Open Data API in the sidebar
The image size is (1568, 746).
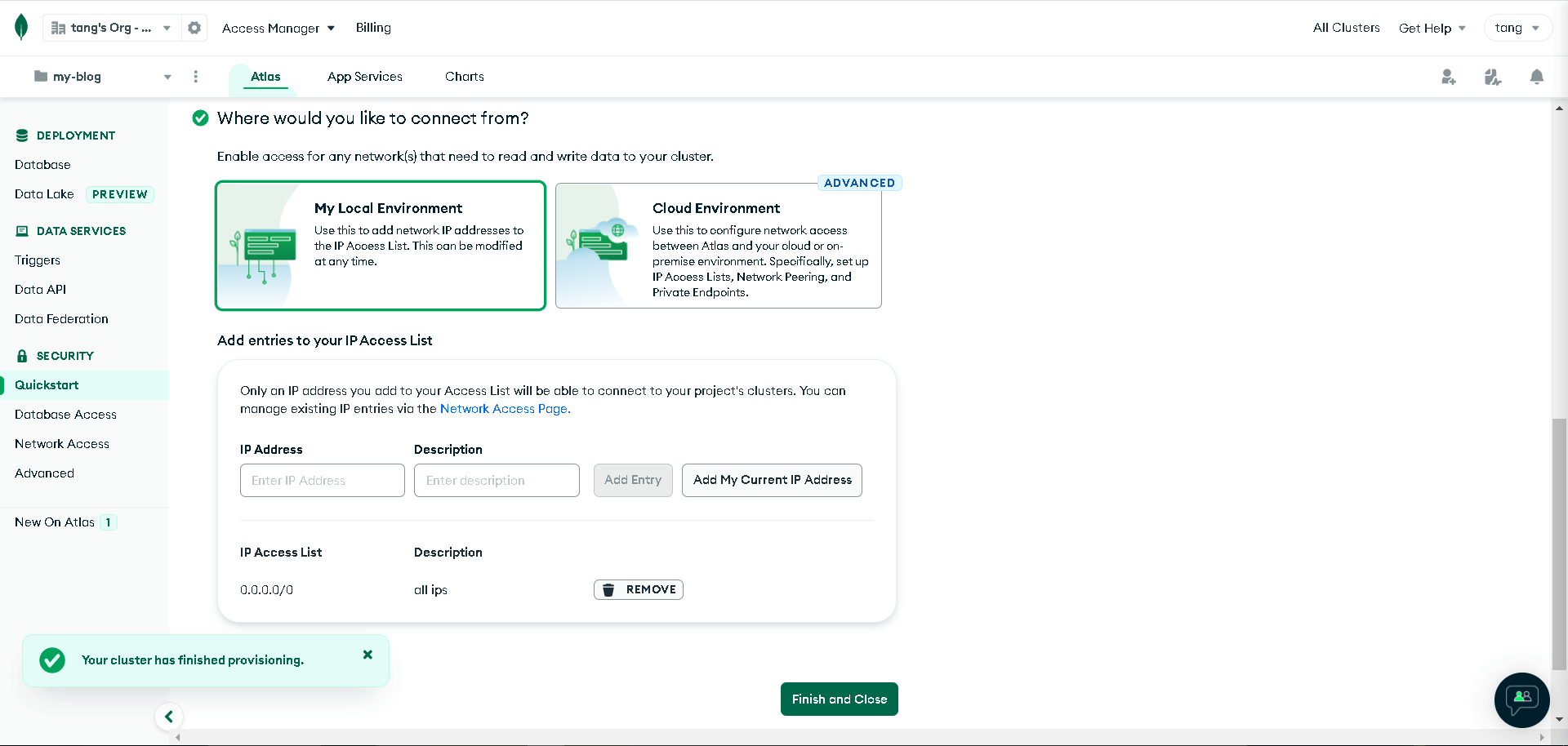point(40,290)
